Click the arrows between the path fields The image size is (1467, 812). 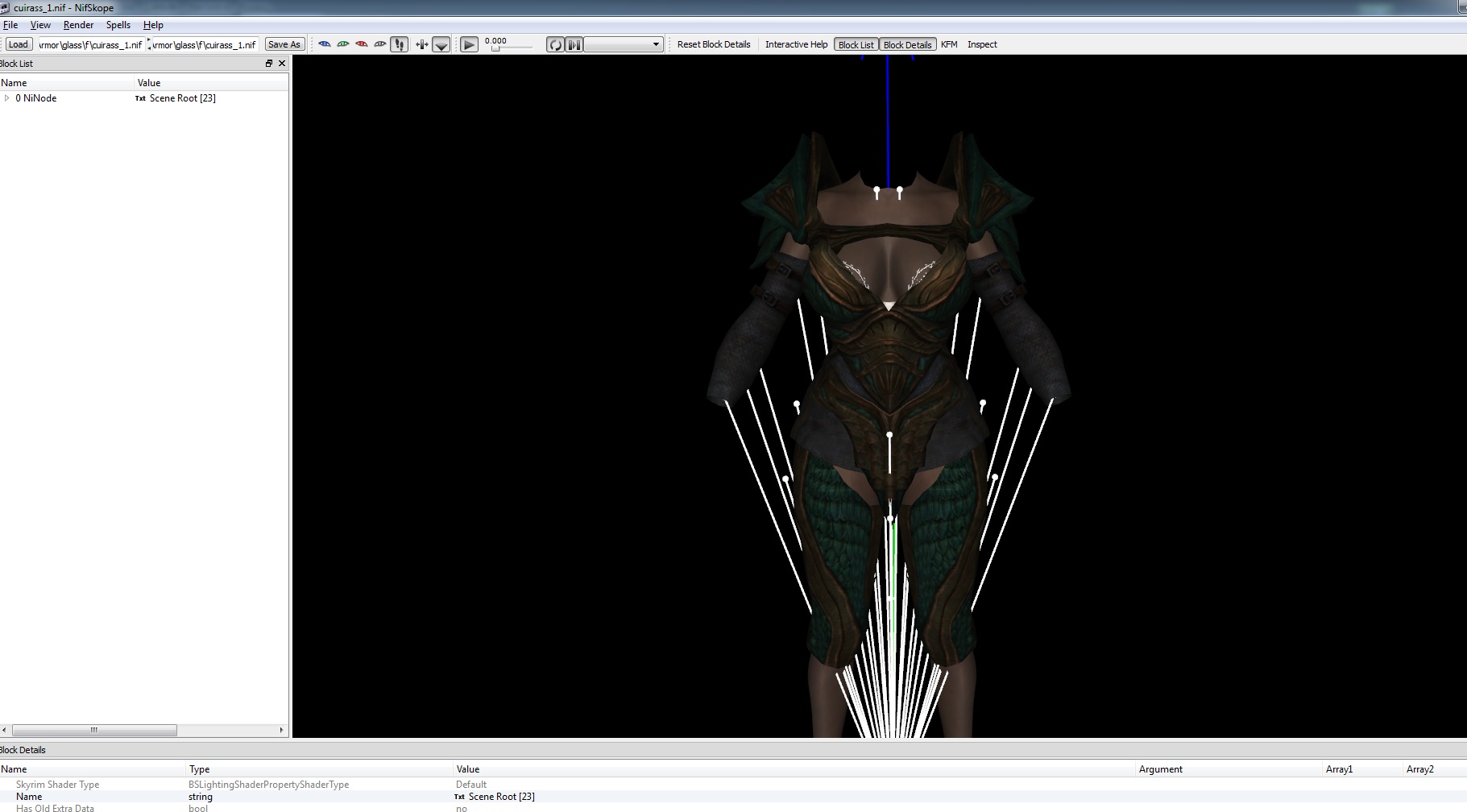149,44
